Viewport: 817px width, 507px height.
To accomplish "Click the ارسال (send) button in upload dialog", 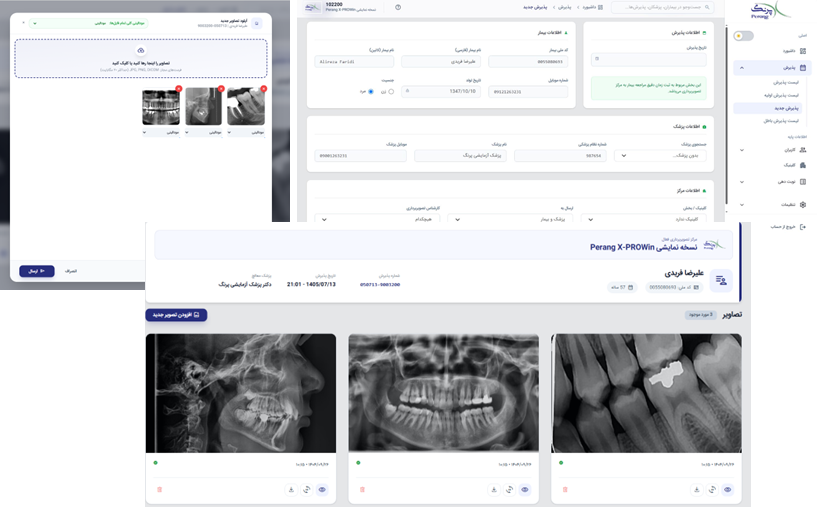I will click(37, 271).
